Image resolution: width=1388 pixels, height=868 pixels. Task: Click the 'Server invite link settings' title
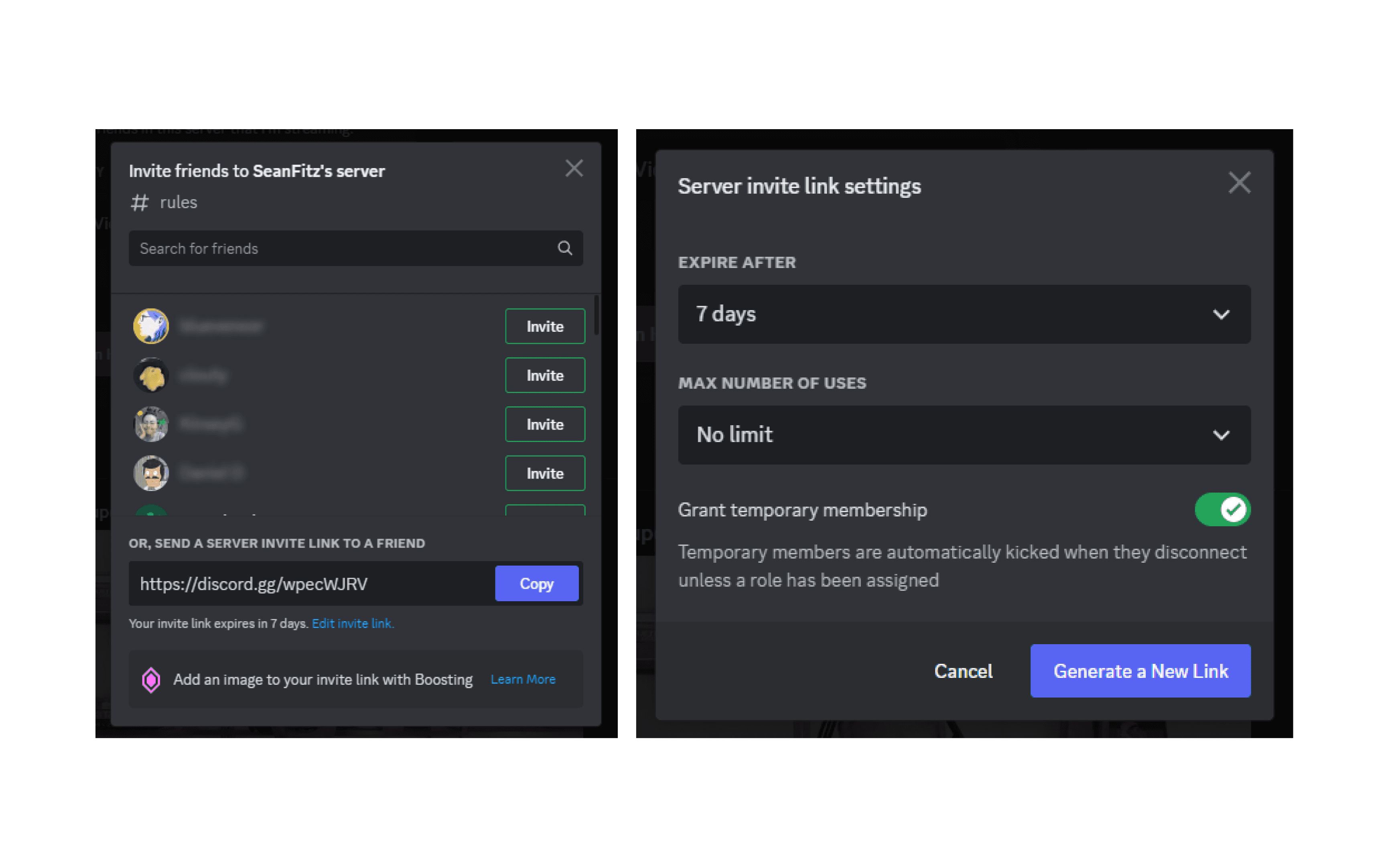[799, 186]
